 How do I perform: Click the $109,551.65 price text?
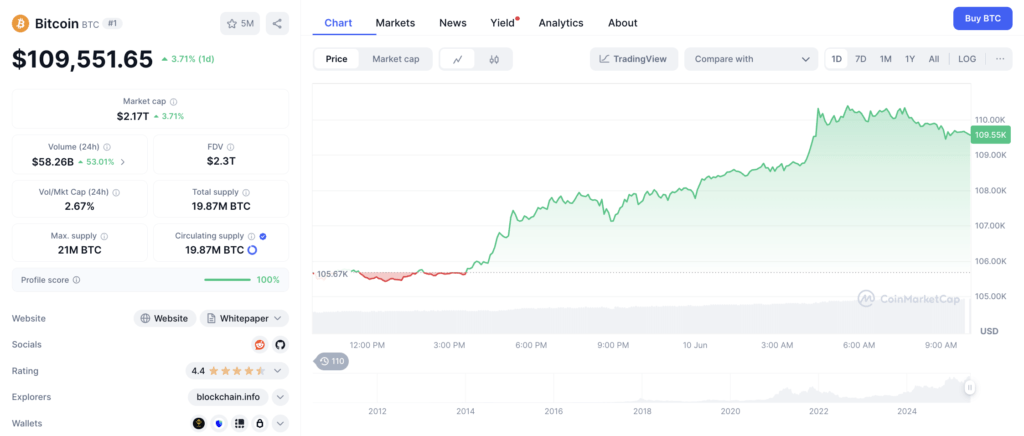[82, 59]
